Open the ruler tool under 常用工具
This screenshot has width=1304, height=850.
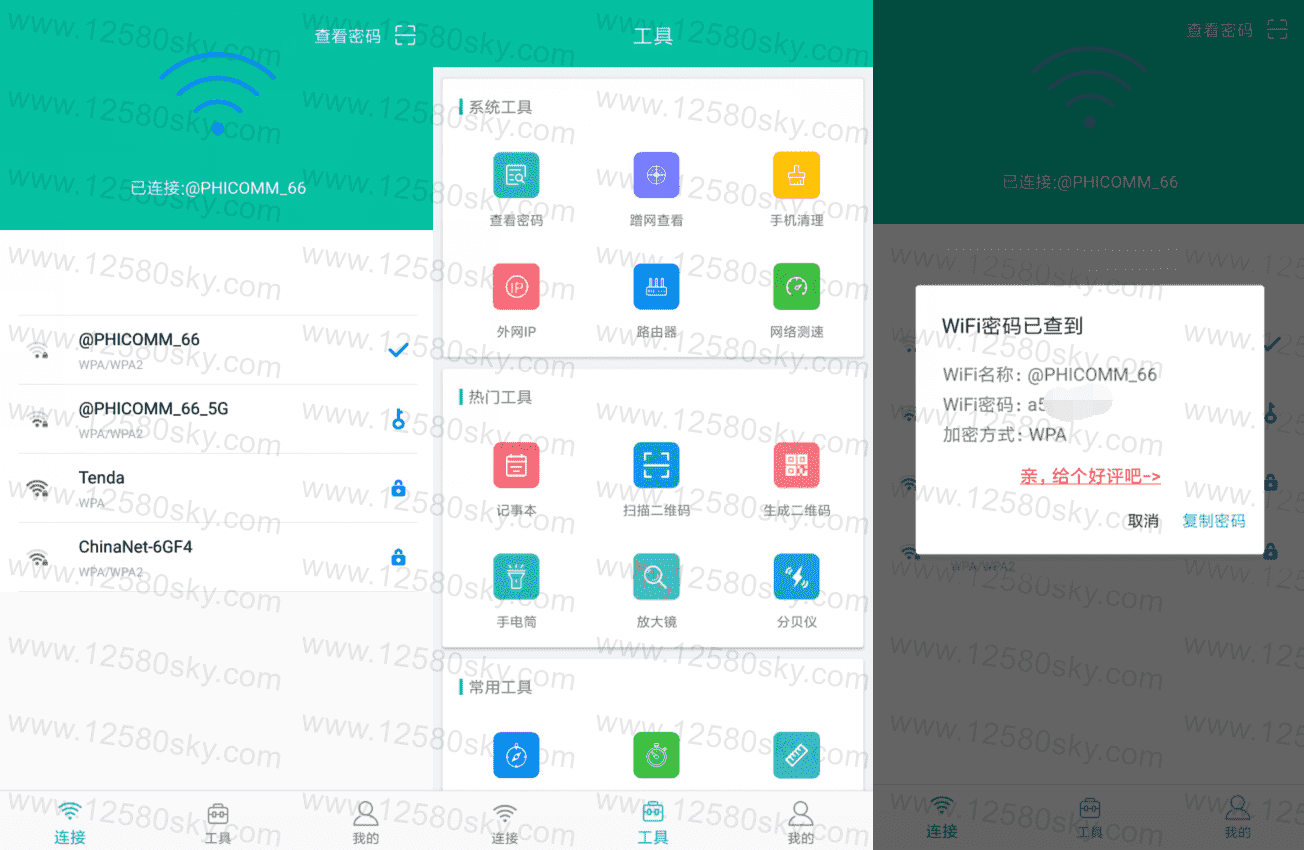tap(796, 755)
